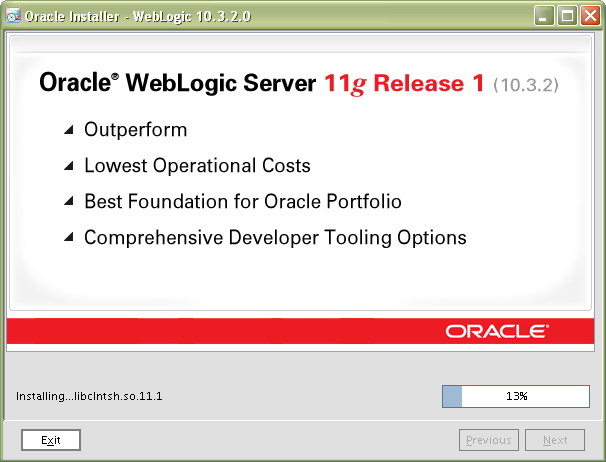Click the Lowest Operational Costs text
Viewport: 606px width, 462px height.
tap(197, 166)
